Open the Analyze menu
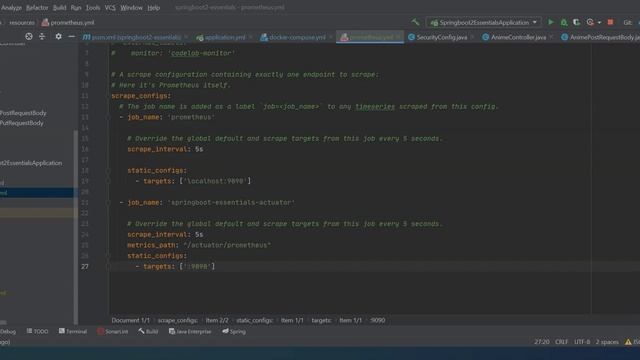640x360 pixels. 11,8
